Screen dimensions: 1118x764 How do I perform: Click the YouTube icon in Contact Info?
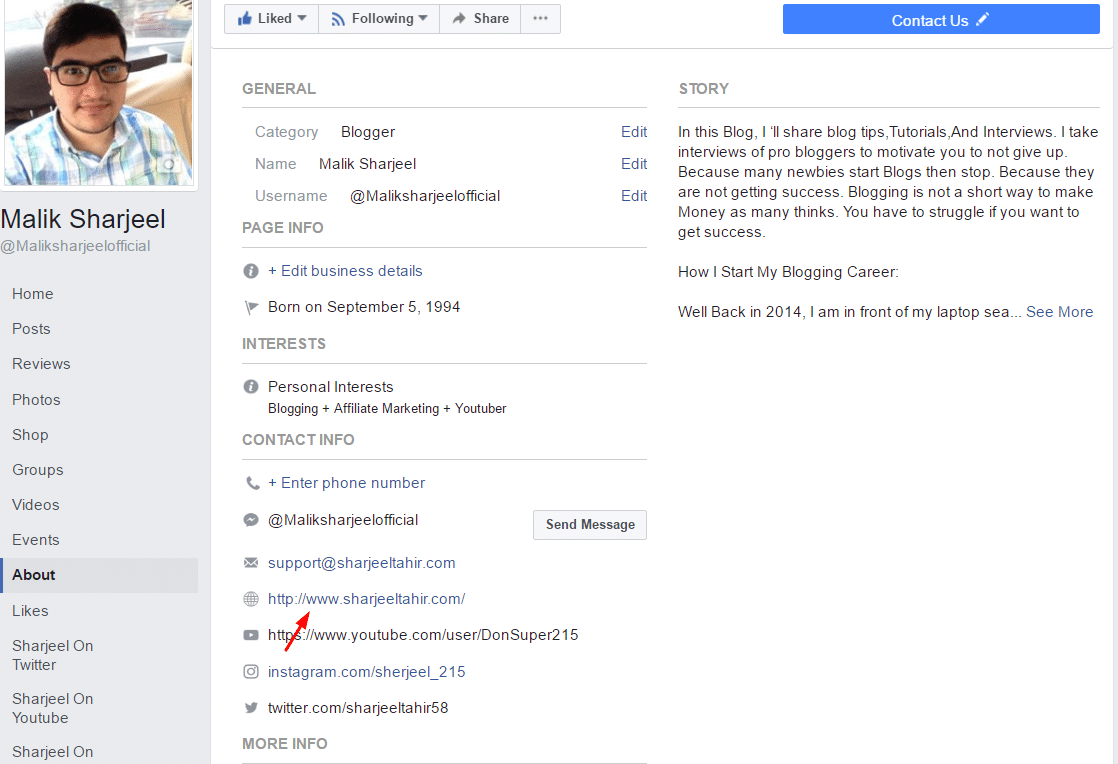(x=251, y=635)
